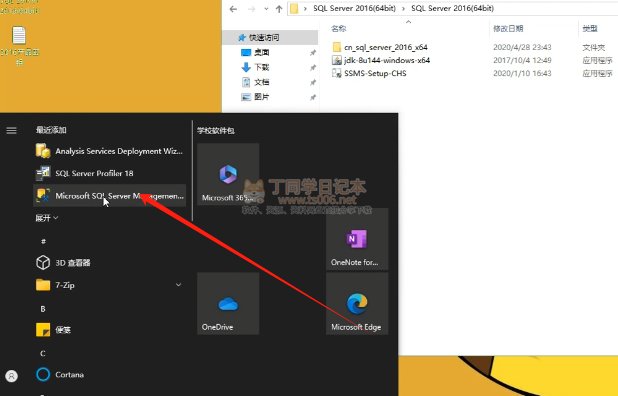The width and height of the screenshot is (618, 396).
Task: Select Quick Access in navigation pane
Action: click(270, 37)
